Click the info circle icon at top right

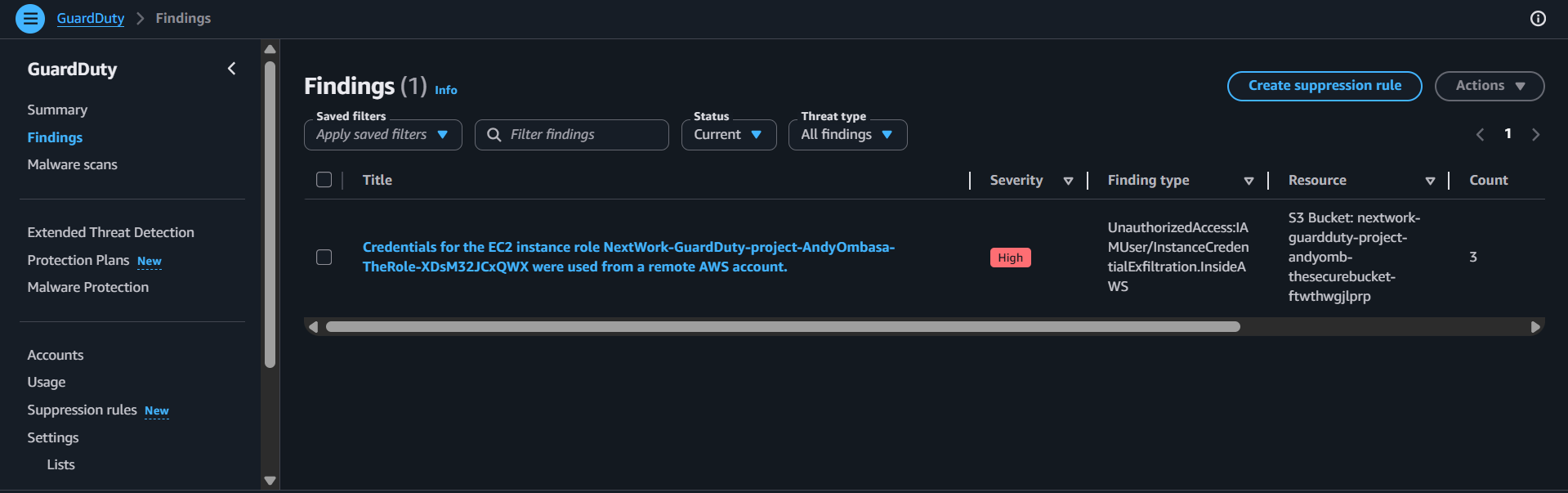click(1538, 18)
